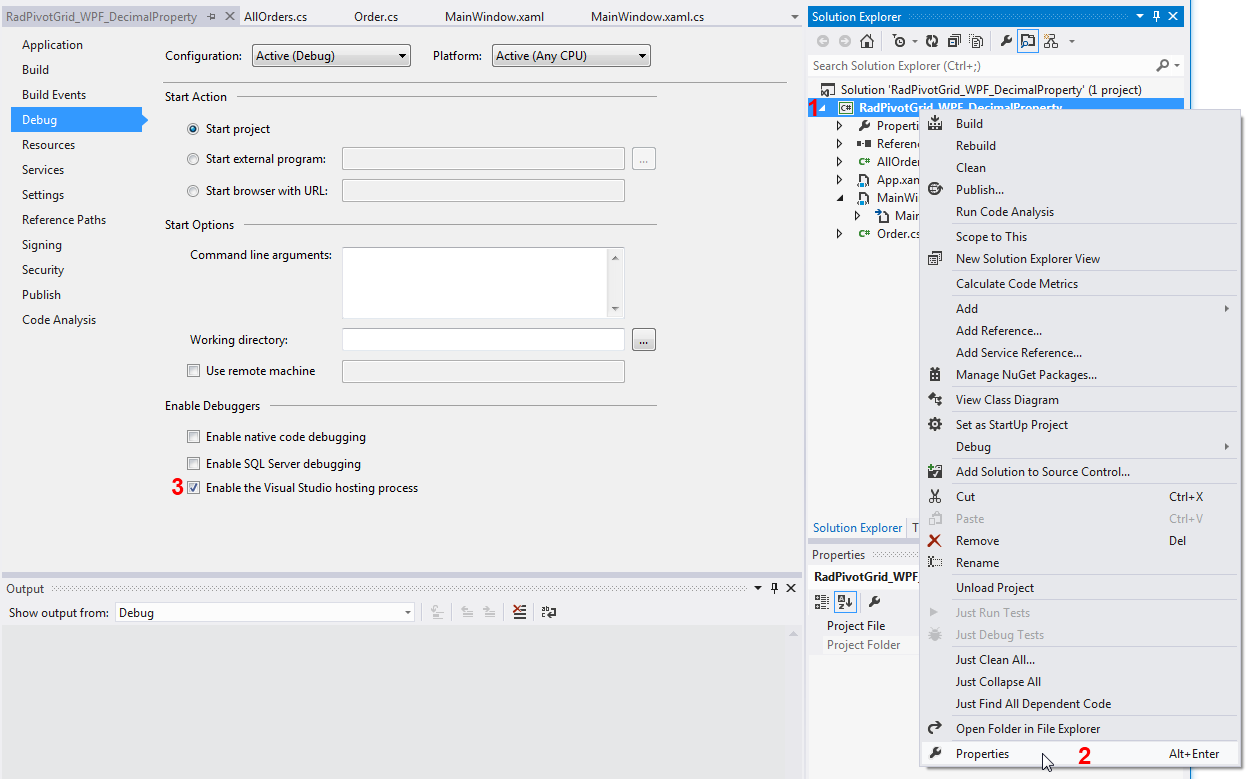1248x779 pixels.
Task: Expand the Properties node in Solution Explorer
Action: [840, 126]
